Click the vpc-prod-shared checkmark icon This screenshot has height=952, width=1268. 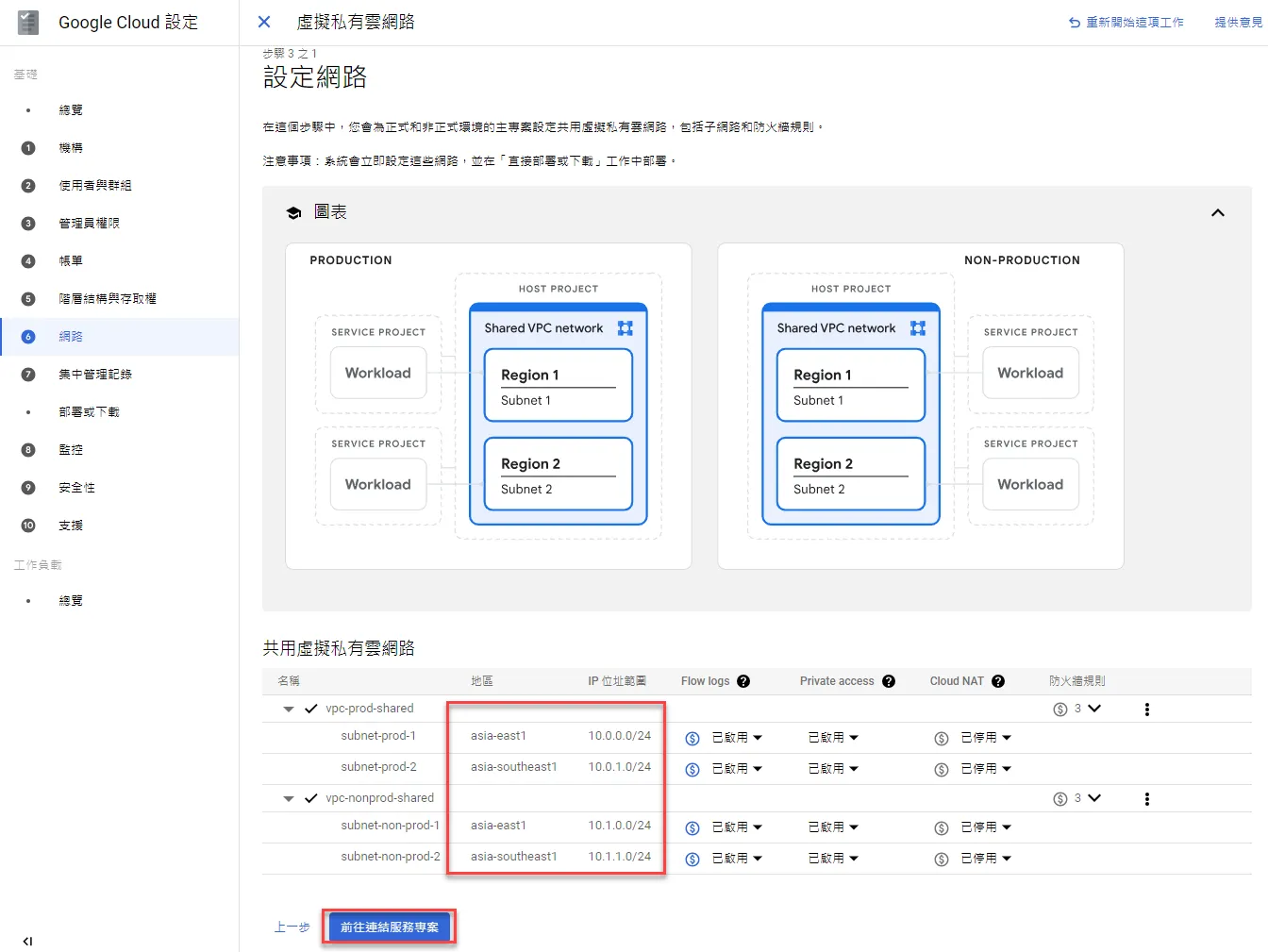tap(311, 709)
